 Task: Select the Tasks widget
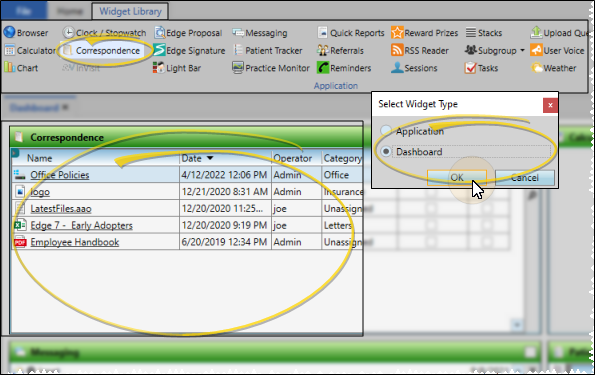point(481,68)
